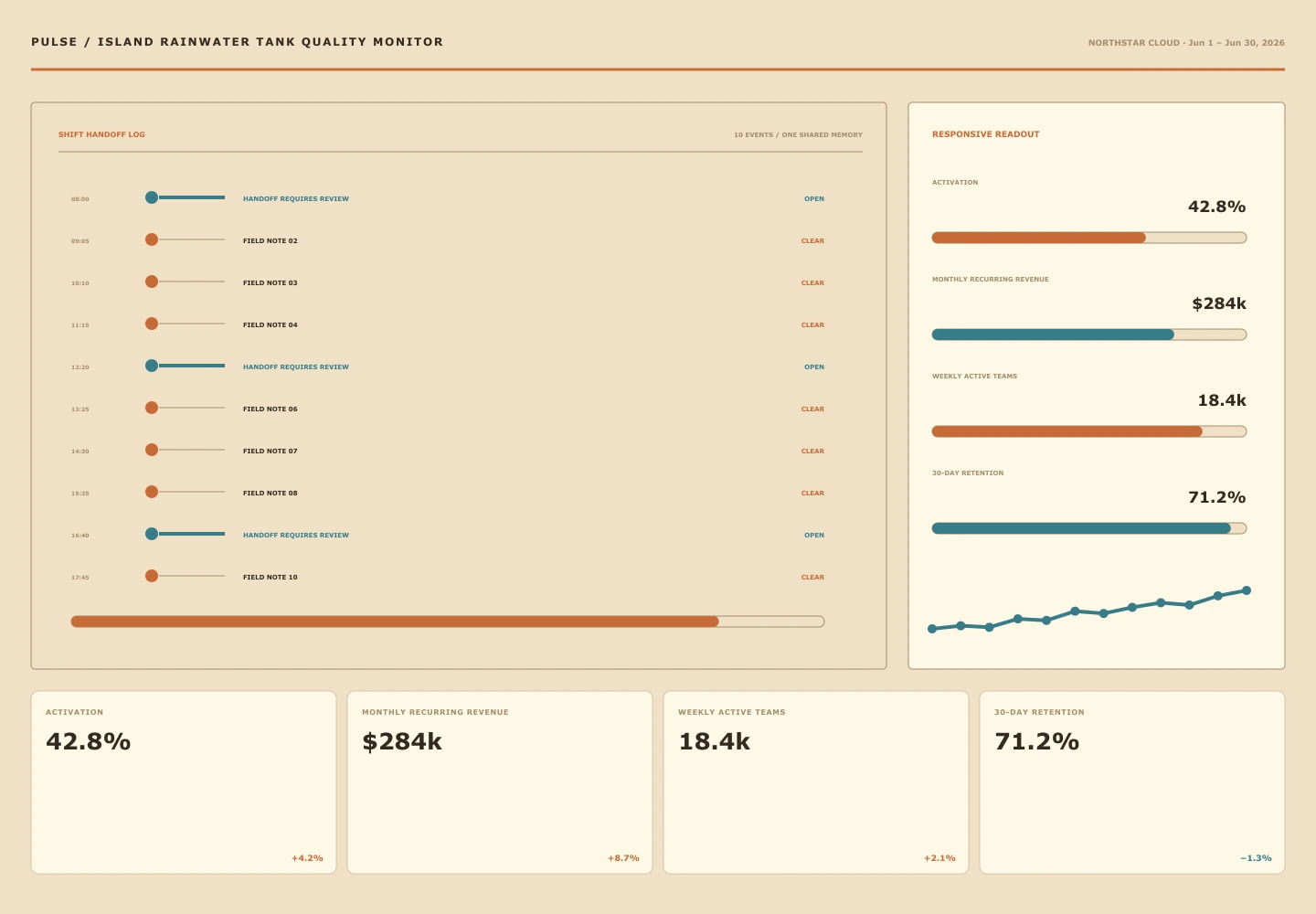Screen dimensions: 1316x914
Task: Click the OPEN status on the 16:40 row
Action: click(814, 535)
